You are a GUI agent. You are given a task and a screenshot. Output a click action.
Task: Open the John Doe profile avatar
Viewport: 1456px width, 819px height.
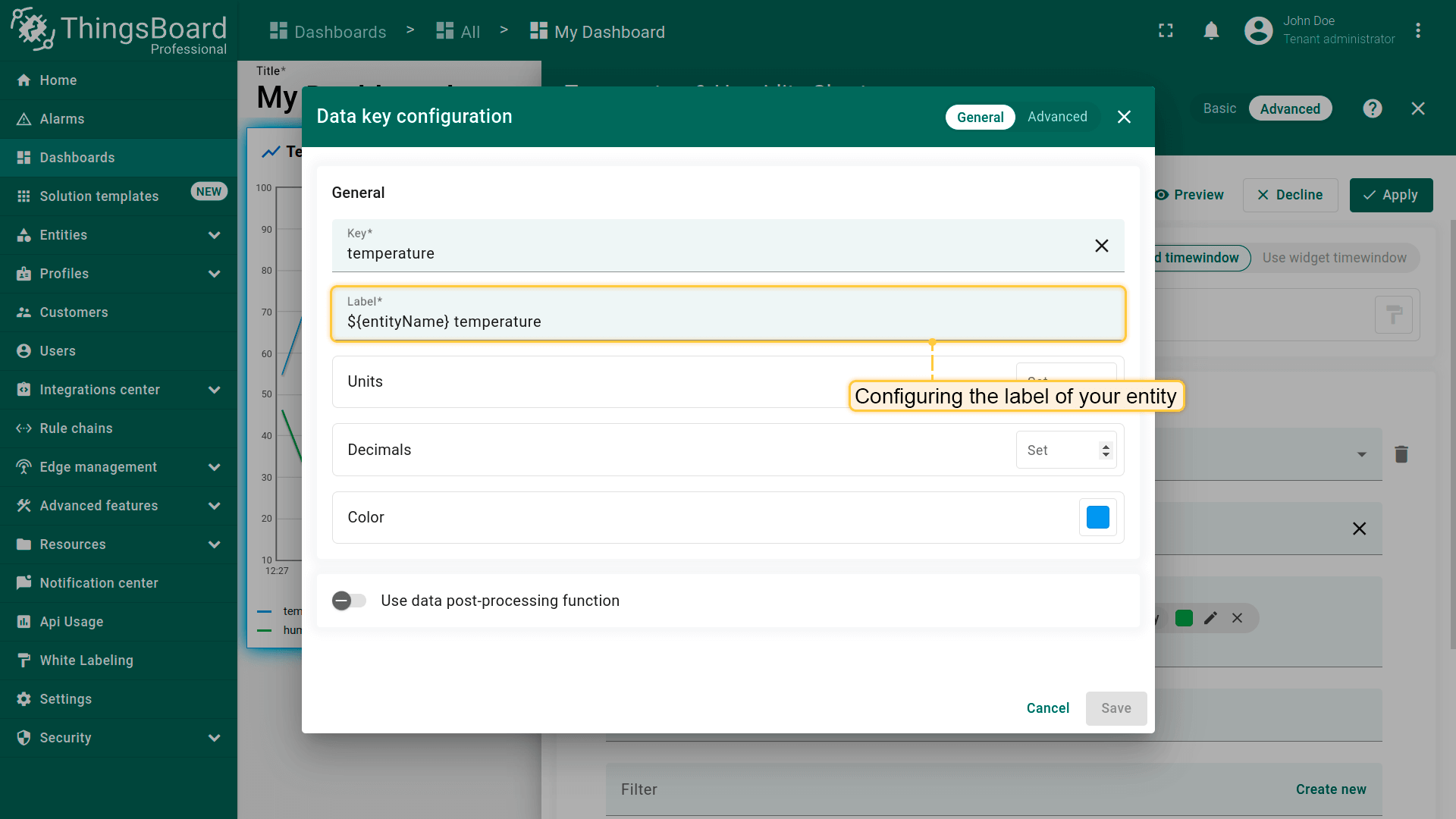(1258, 31)
